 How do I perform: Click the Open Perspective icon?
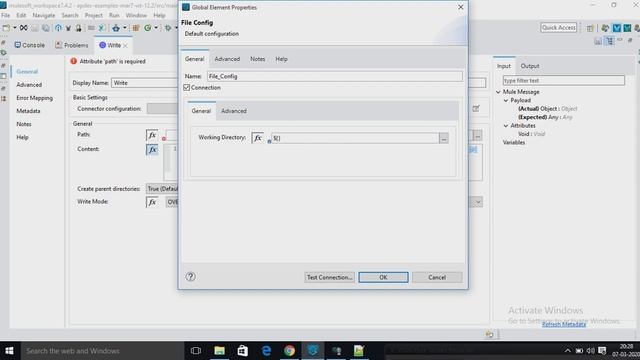(x=590, y=28)
